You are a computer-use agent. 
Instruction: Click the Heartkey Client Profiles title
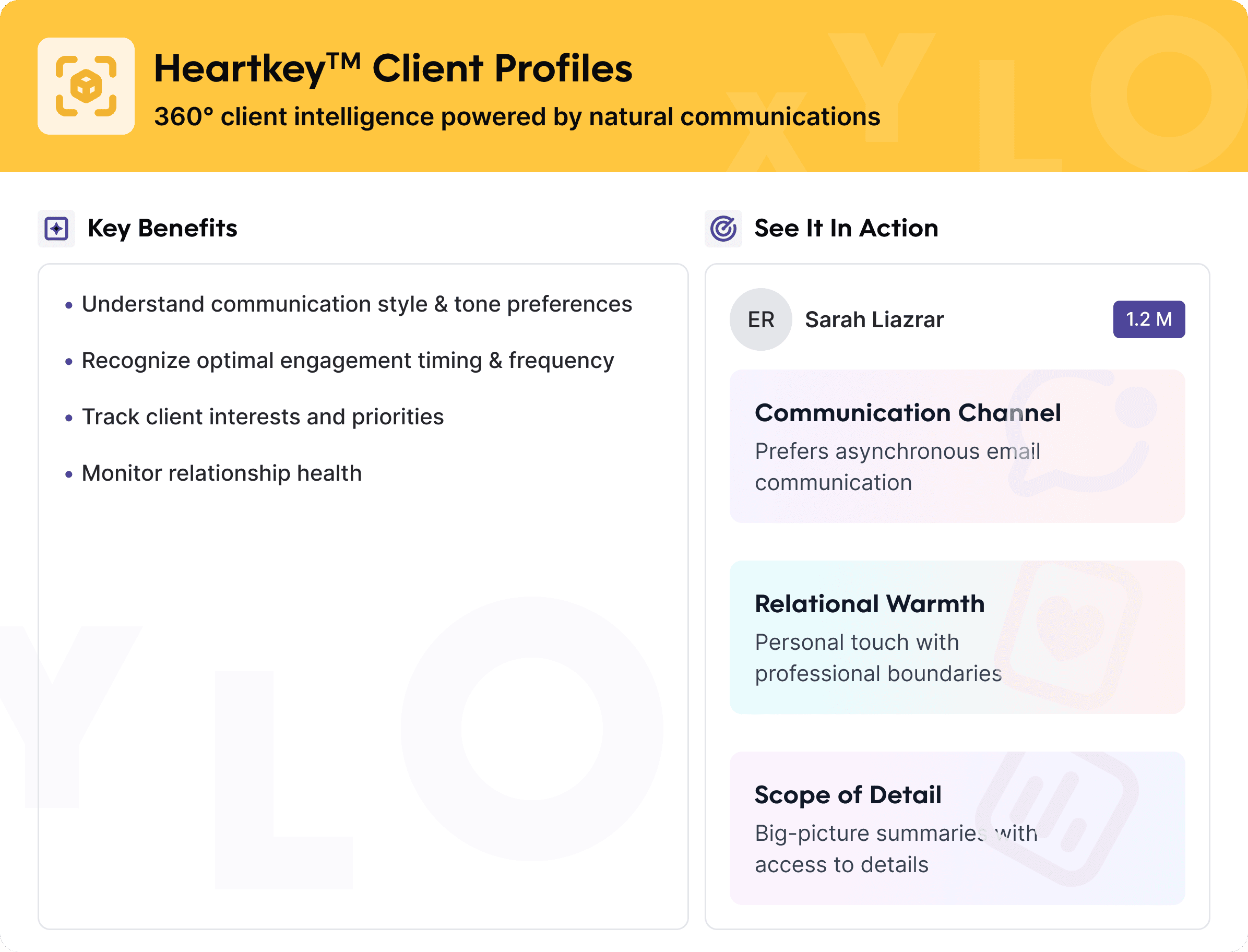pos(393,69)
